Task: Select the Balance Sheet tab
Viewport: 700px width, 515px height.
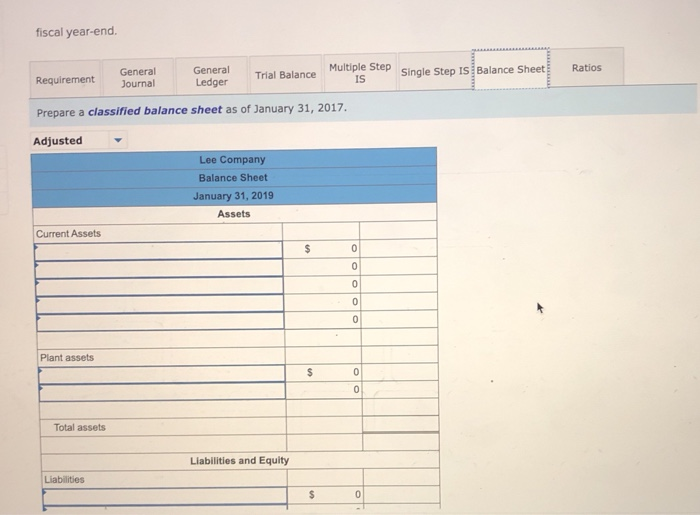Action: [511, 69]
